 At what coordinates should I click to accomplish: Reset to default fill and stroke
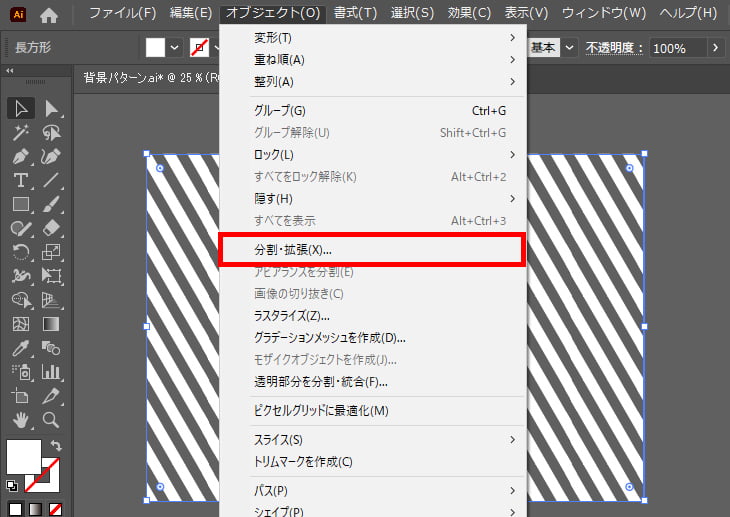pos(11,485)
